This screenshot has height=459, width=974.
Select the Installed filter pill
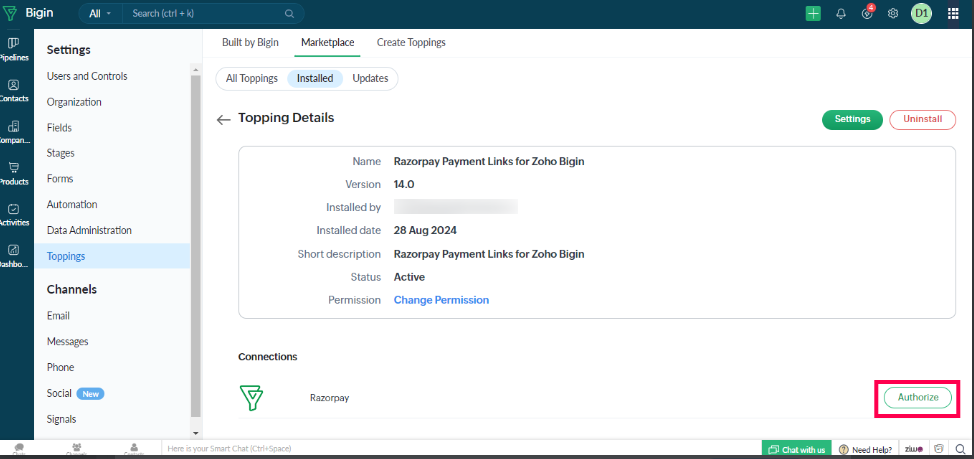pyautogui.click(x=315, y=78)
